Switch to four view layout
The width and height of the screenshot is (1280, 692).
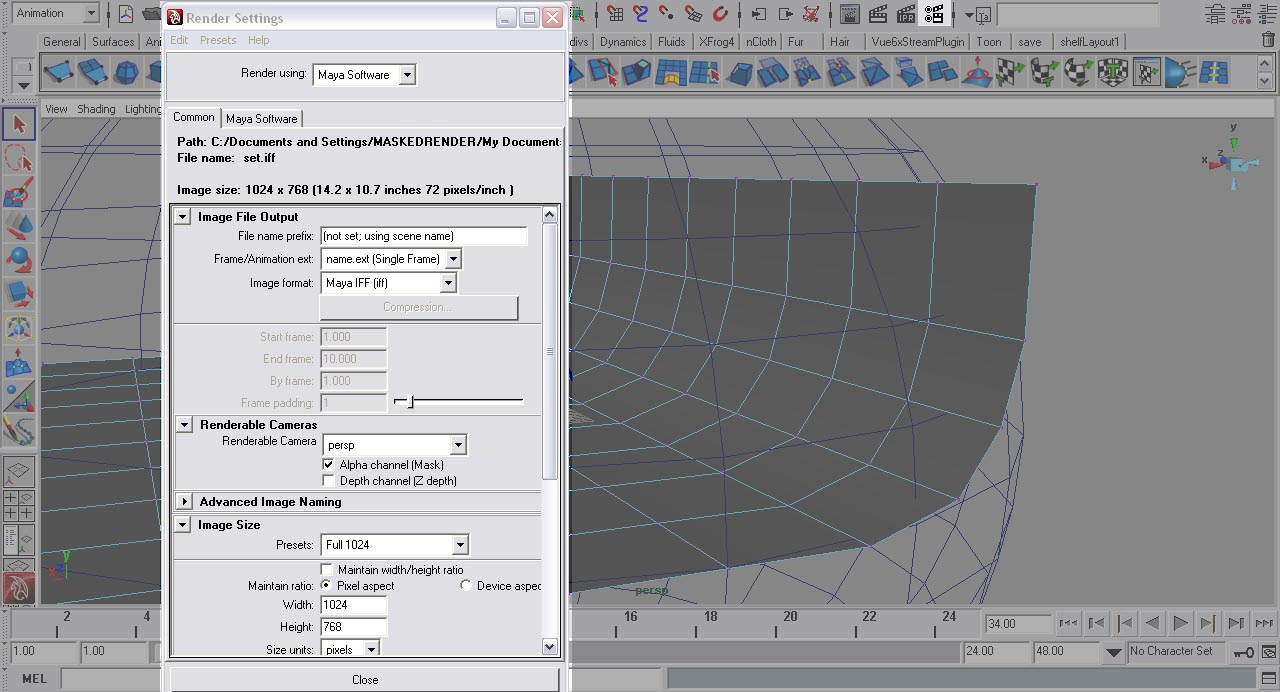tap(19, 505)
